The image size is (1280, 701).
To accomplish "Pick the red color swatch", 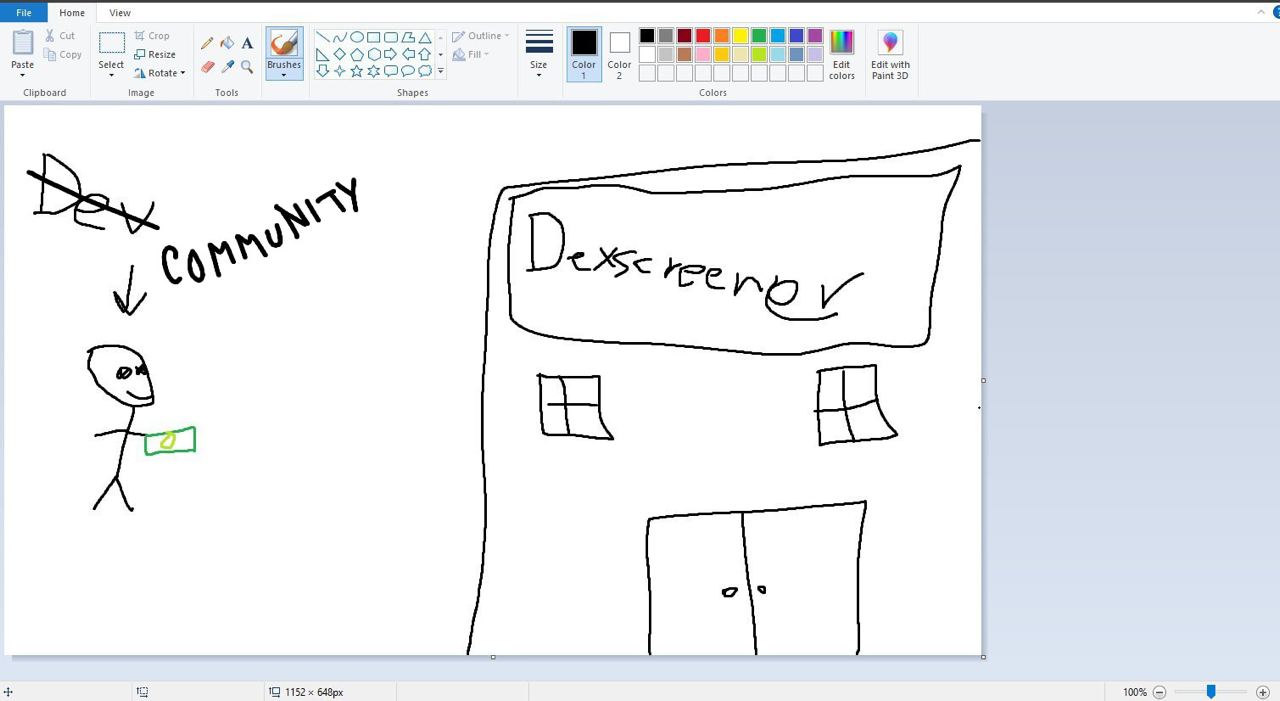I will (703, 36).
